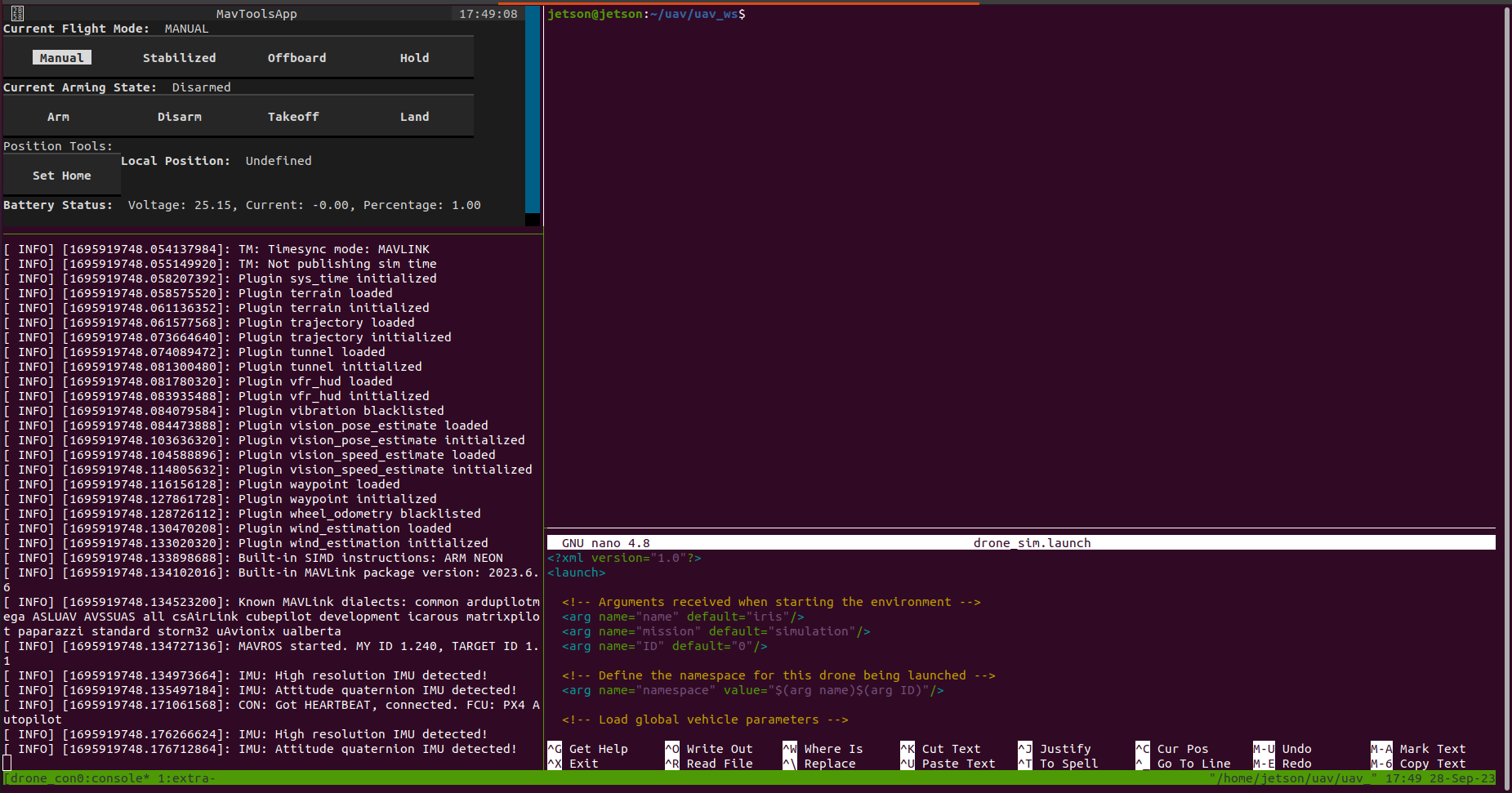Click 'Define the namespace' comment in nano
Viewport: 1512px width, 793px height.
click(x=778, y=675)
